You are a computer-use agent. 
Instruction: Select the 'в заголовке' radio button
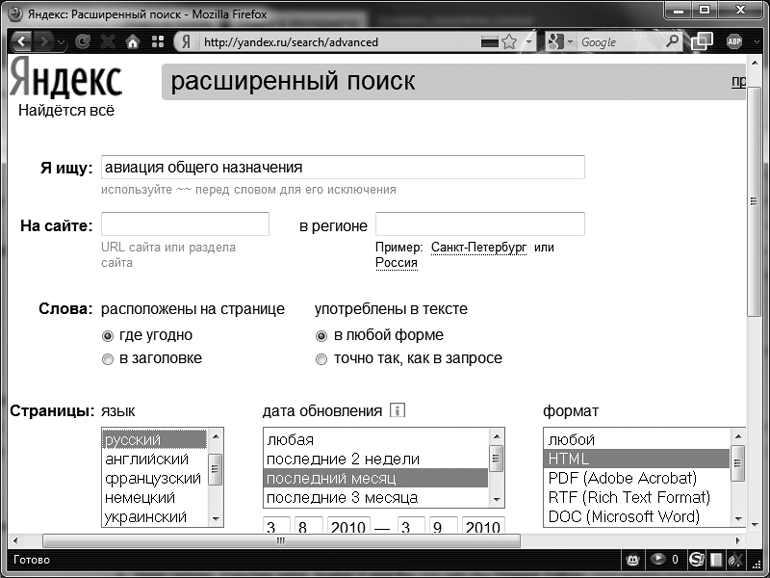(x=108, y=358)
